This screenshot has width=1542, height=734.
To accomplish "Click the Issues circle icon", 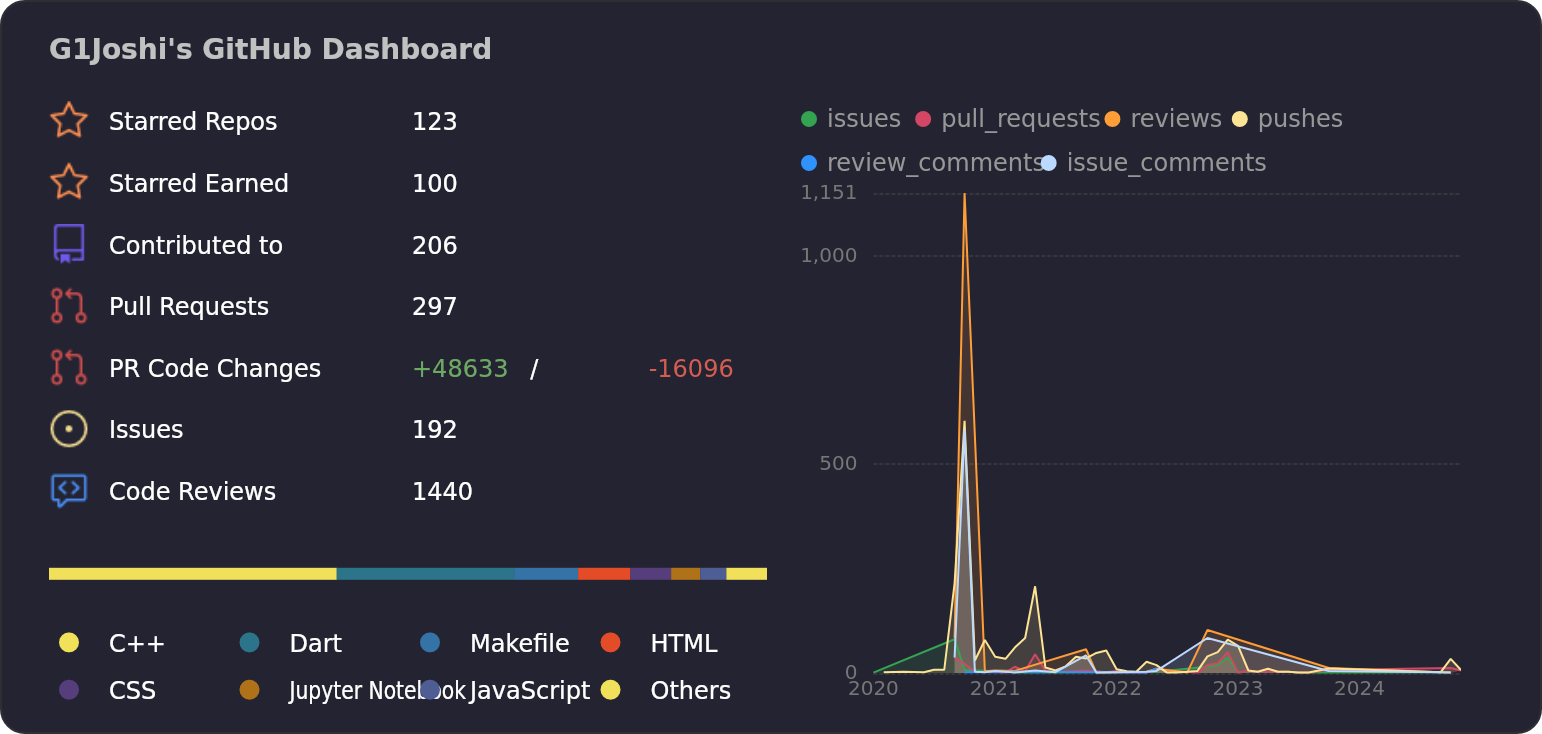I will click(x=69, y=429).
